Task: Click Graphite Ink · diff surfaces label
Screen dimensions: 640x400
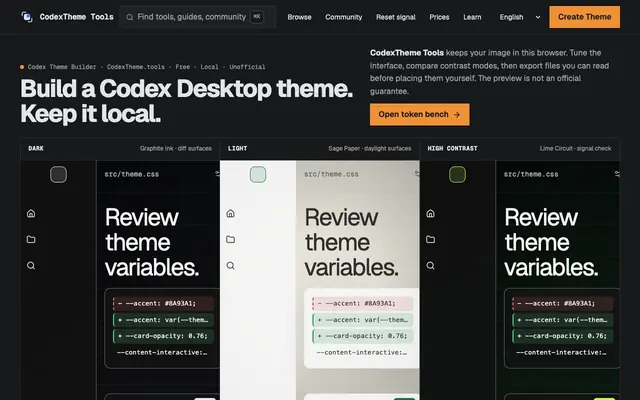Action: (176, 149)
